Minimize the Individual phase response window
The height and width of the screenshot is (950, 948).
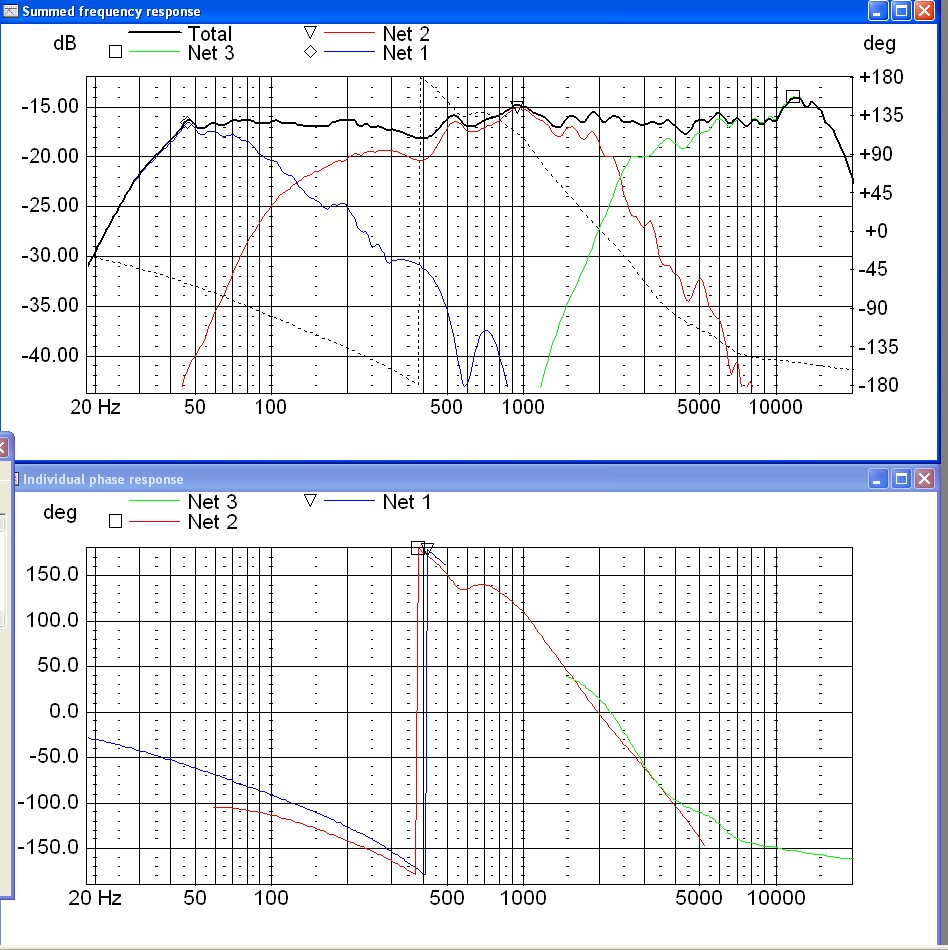click(877, 479)
